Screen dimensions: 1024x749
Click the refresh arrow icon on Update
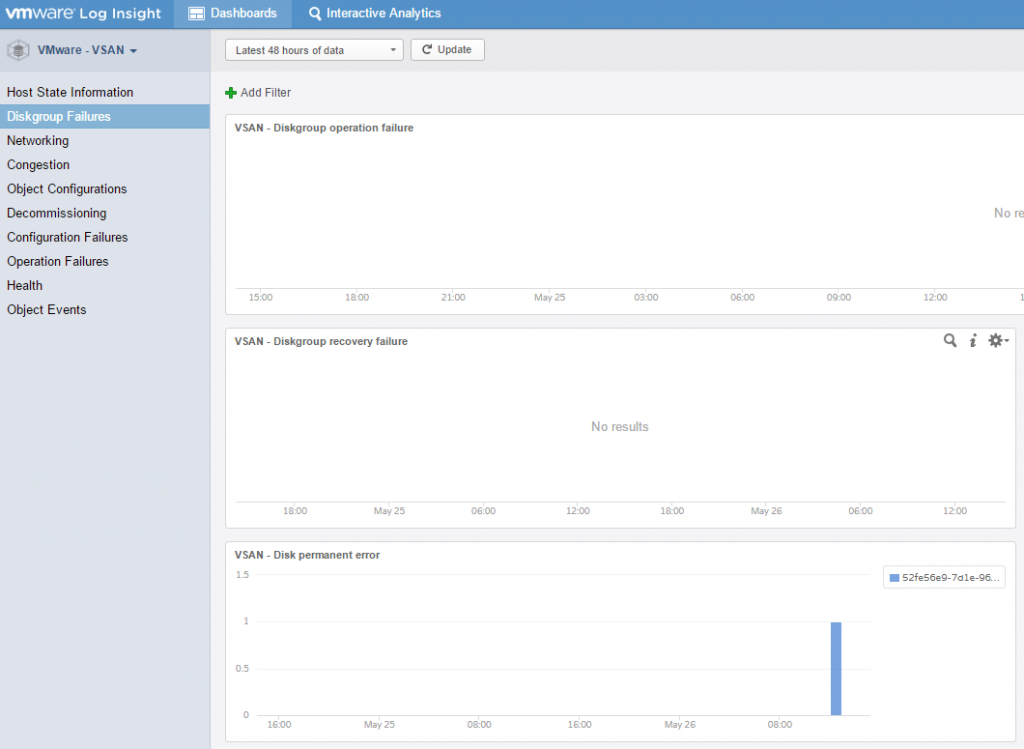point(427,50)
